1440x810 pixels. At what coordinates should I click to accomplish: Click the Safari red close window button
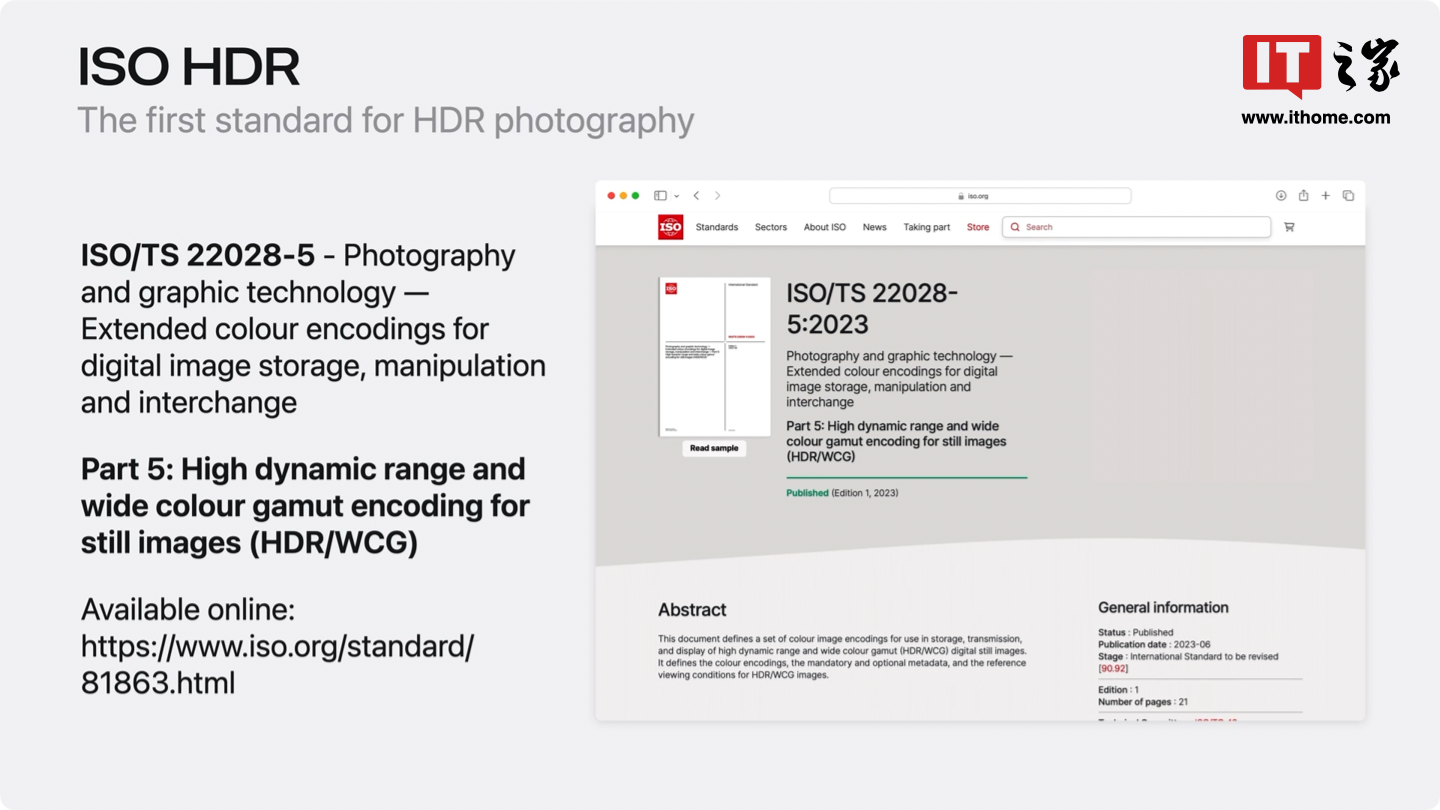(611, 196)
